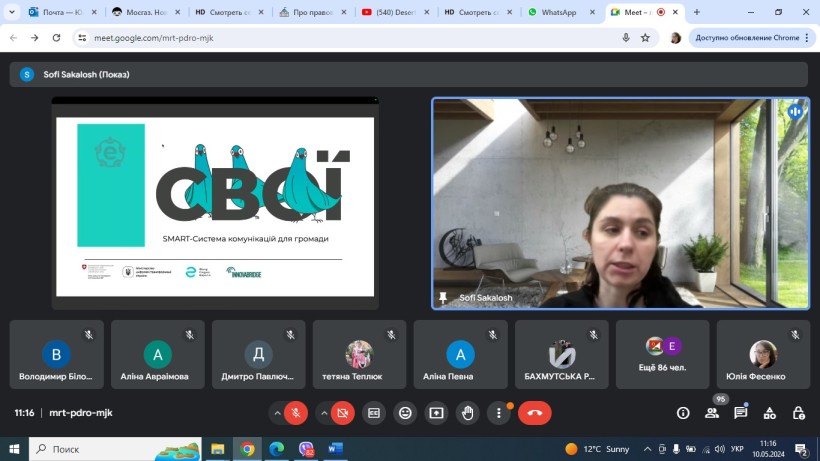
Task: Open the activities panel
Action: click(769, 413)
